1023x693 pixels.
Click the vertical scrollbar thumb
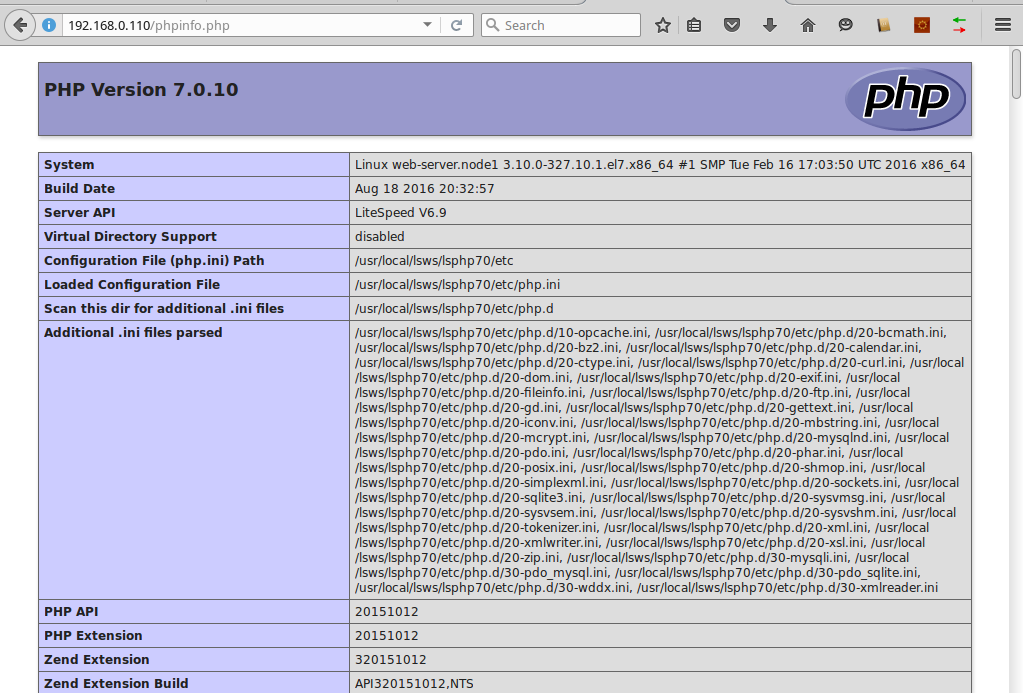(1016, 74)
